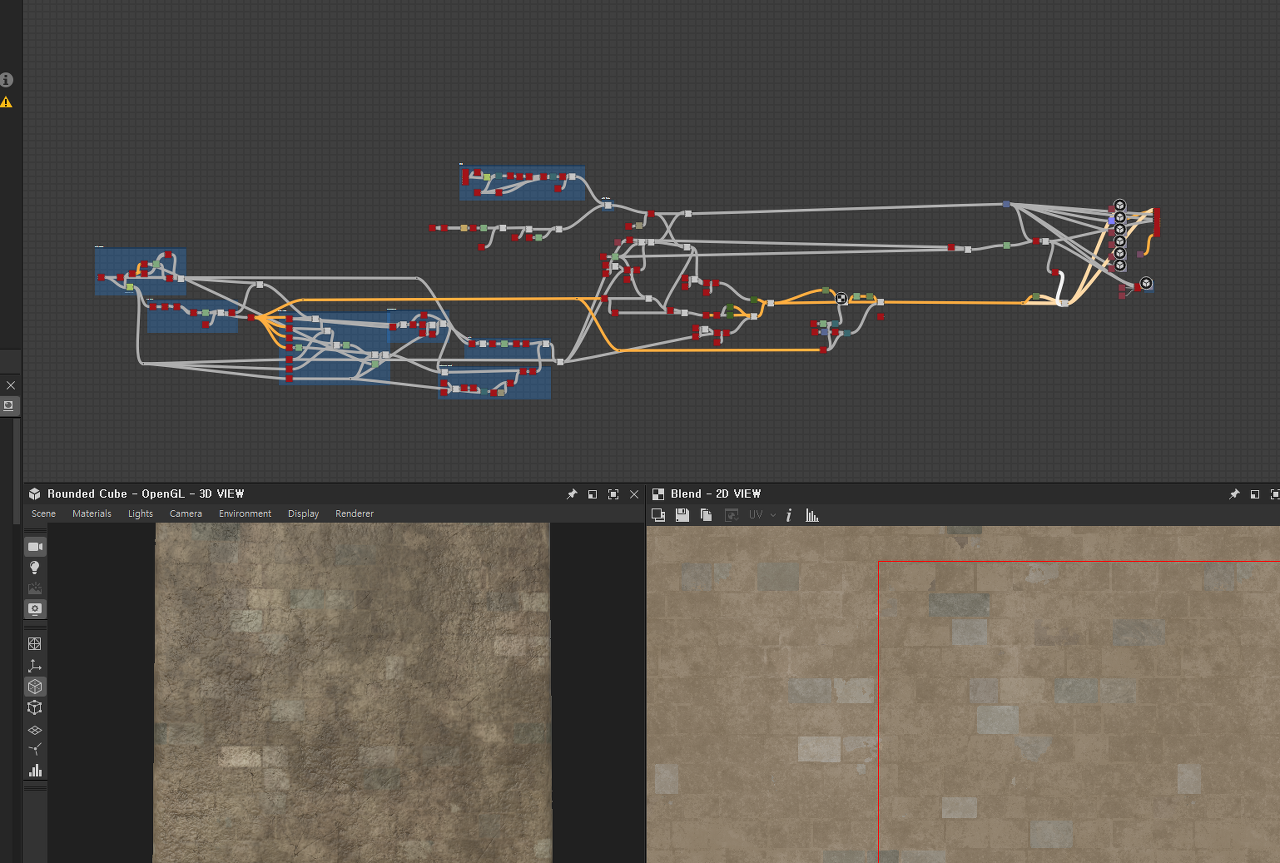Save the image with the floppy disk icon
Screen dimensions: 1280x863
click(682, 515)
